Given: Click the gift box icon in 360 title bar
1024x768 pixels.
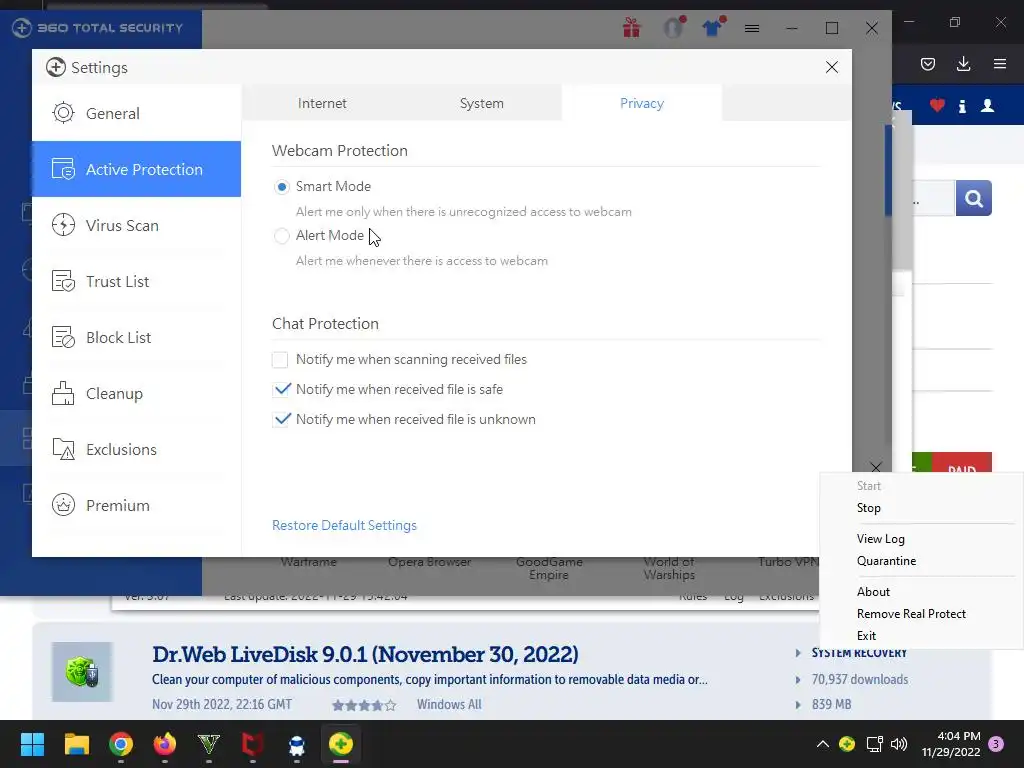Looking at the screenshot, I should pyautogui.click(x=632, y=27).
